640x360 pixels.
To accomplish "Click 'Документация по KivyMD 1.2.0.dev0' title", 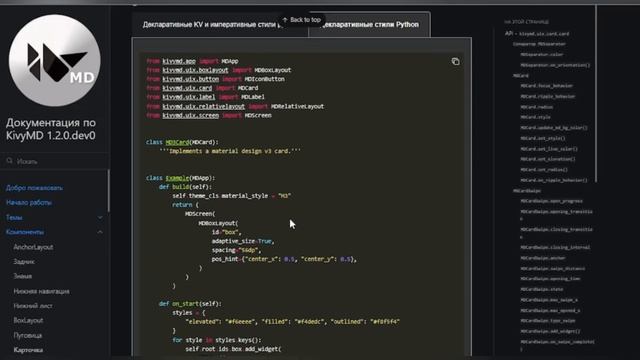I will tap(51, 129).
